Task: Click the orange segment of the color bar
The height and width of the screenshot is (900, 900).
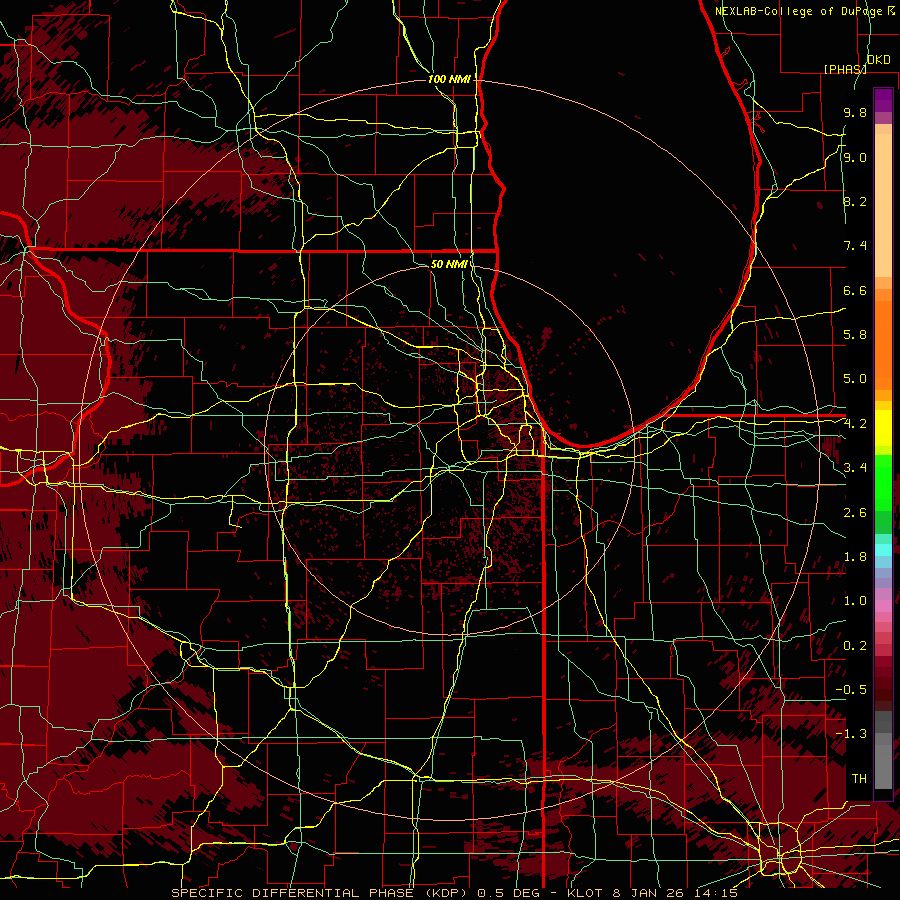Action: click(883, 344)
